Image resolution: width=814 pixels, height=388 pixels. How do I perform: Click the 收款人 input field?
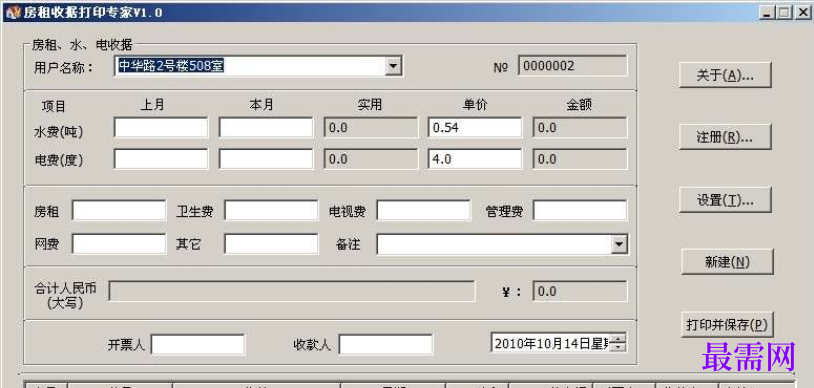386,344
